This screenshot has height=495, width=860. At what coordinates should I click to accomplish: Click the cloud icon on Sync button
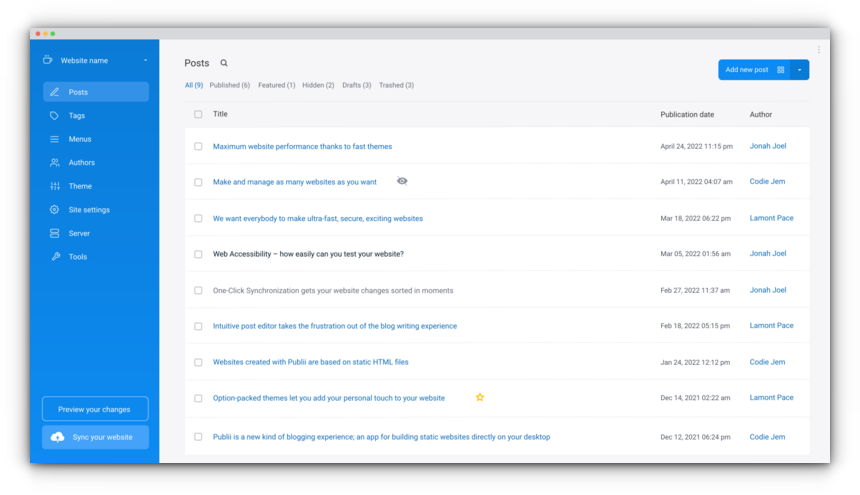coord(58,437)
